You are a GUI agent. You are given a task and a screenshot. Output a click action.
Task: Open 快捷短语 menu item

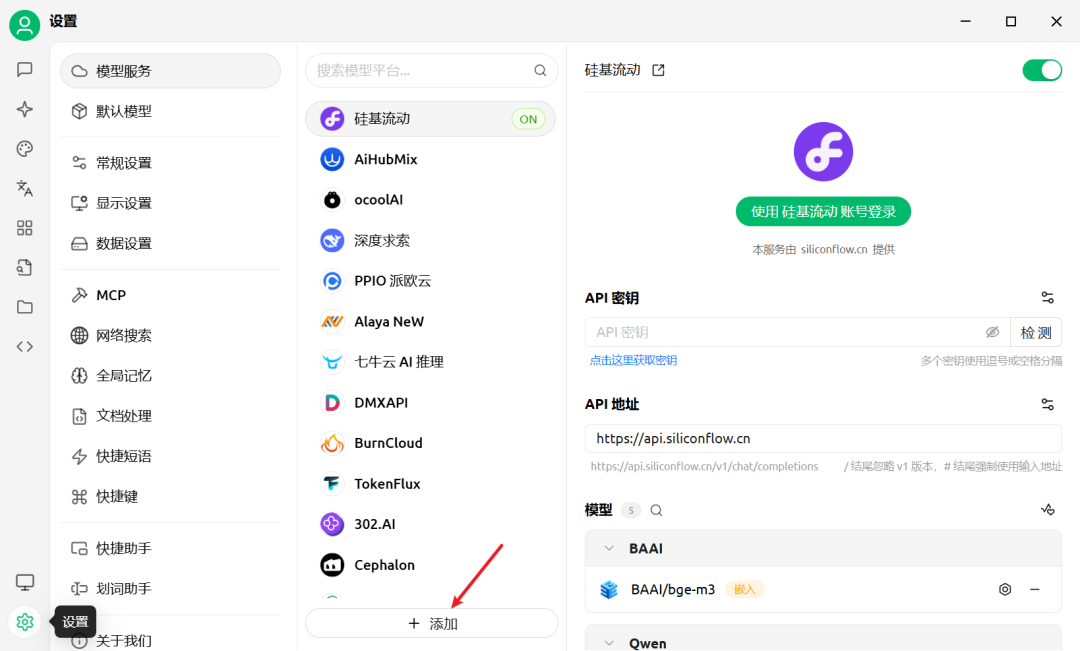tap(170, 456)
